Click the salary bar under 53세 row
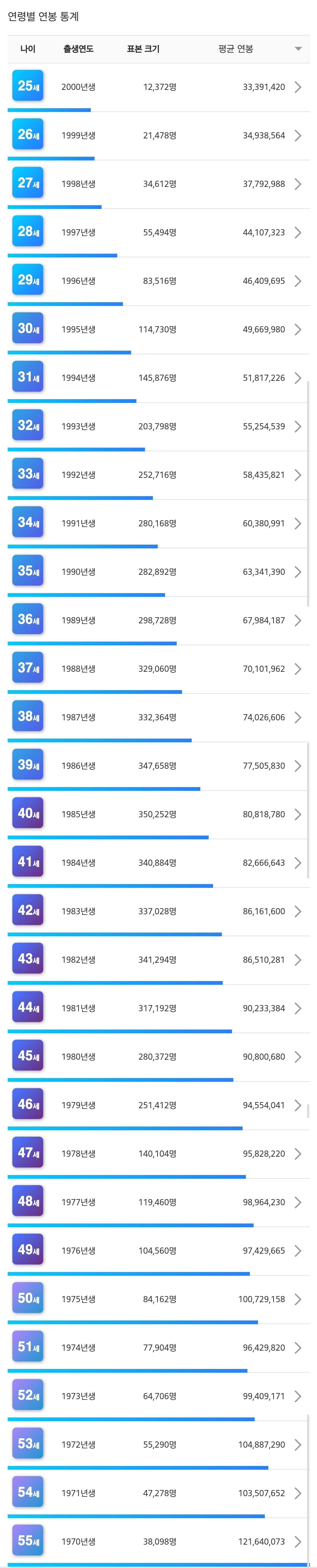Screen dimensions: 317x1568 pyautogui.click(x=137, y=1467)
